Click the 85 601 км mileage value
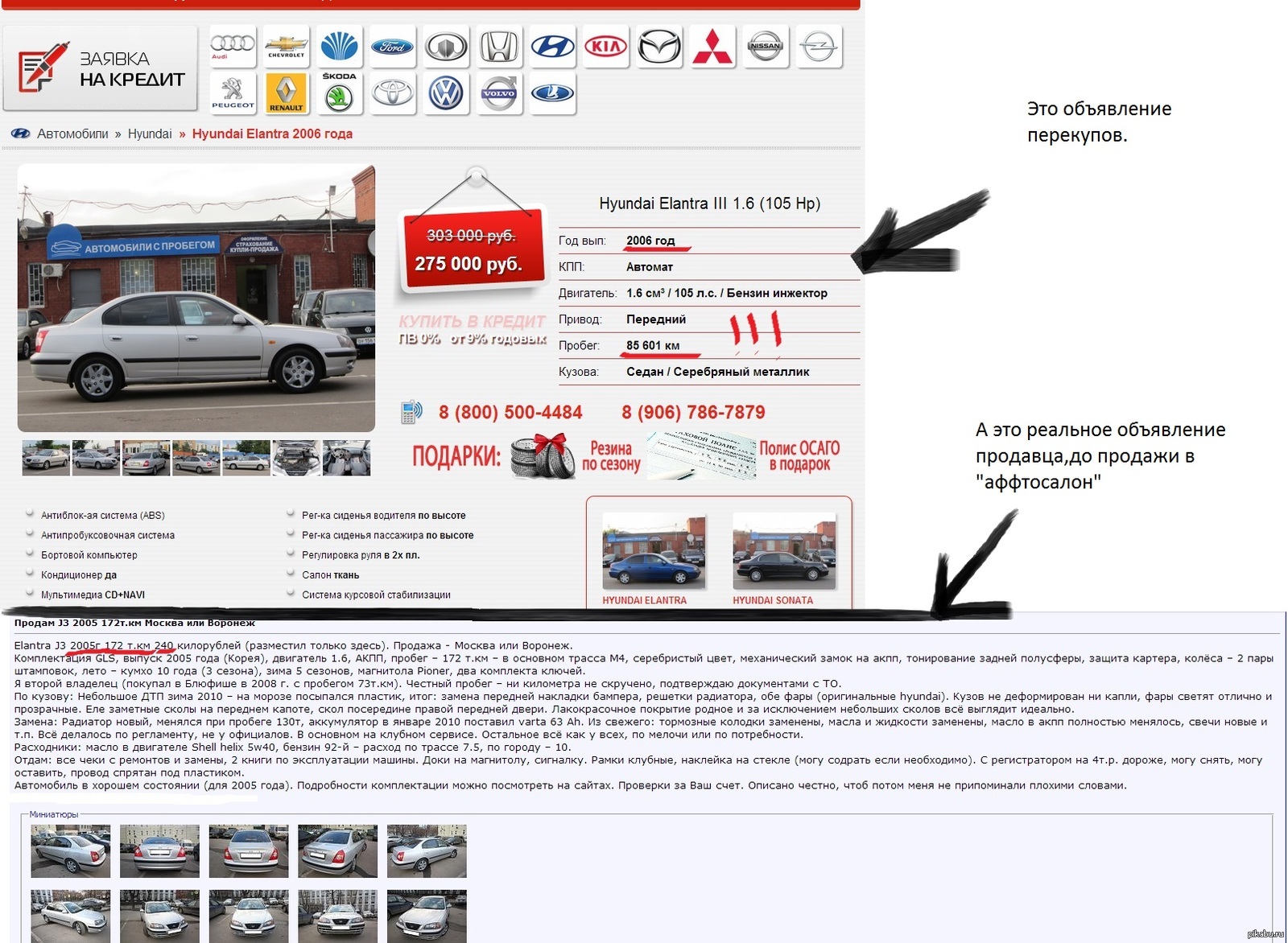Screen dimensions: 1288x943 point(653,345)
